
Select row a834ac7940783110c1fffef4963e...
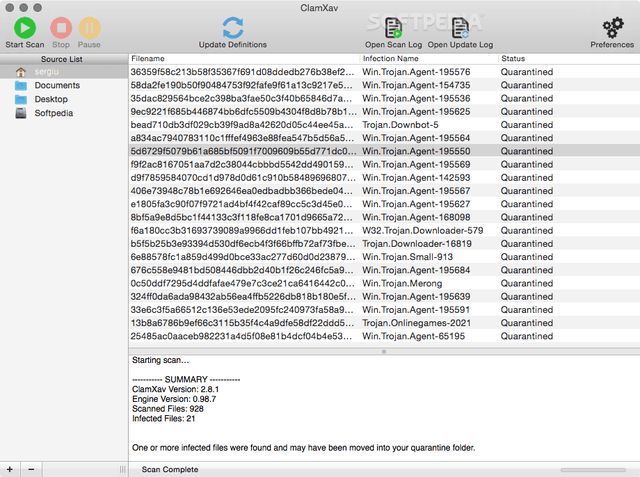coord(384,138)
